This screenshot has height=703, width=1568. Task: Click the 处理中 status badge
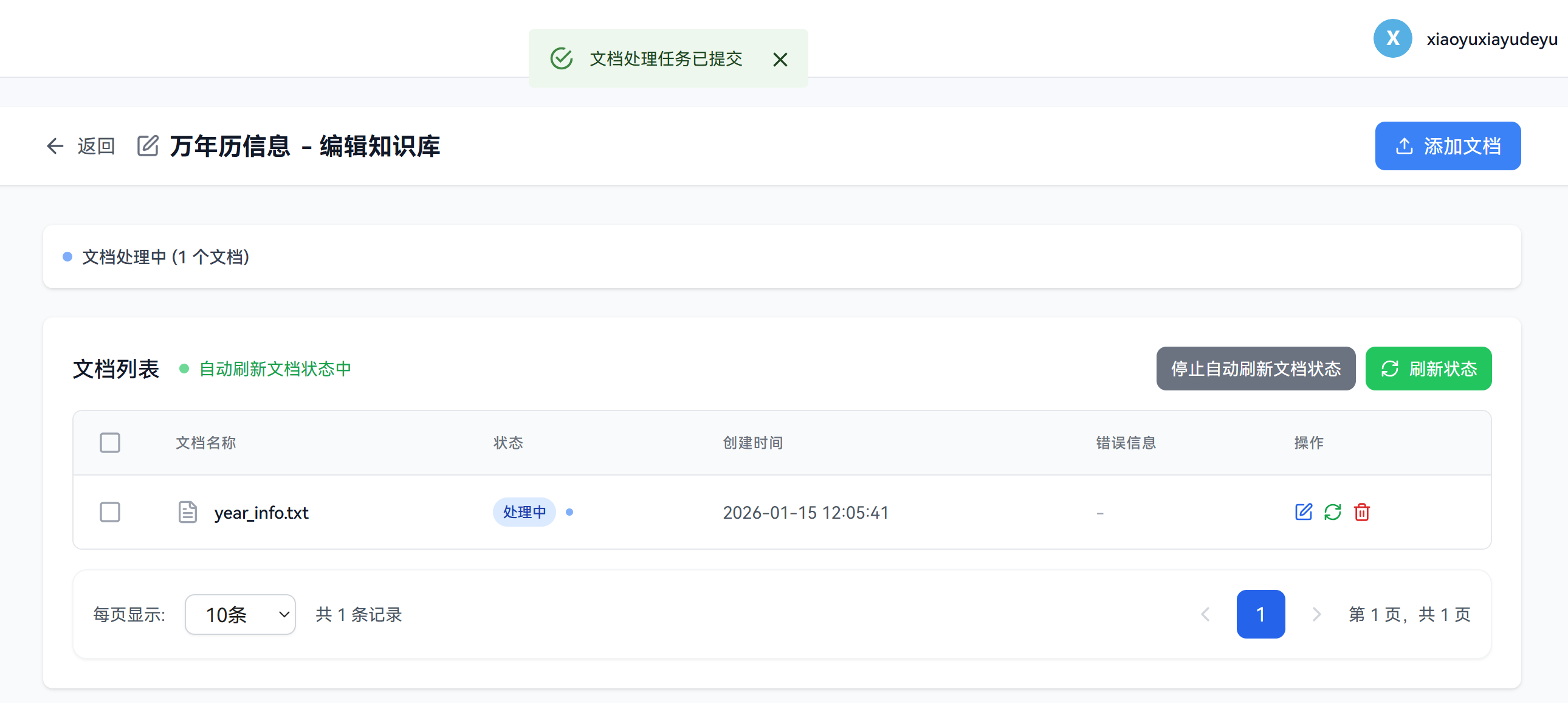pyautogui.click(x=524, y=511)
